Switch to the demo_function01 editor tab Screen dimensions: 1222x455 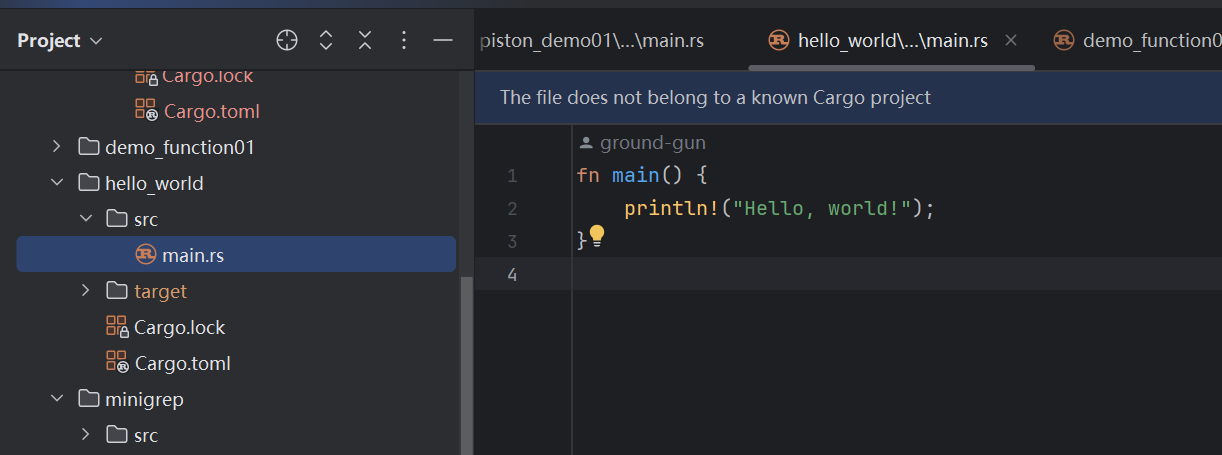point(1140,40)
